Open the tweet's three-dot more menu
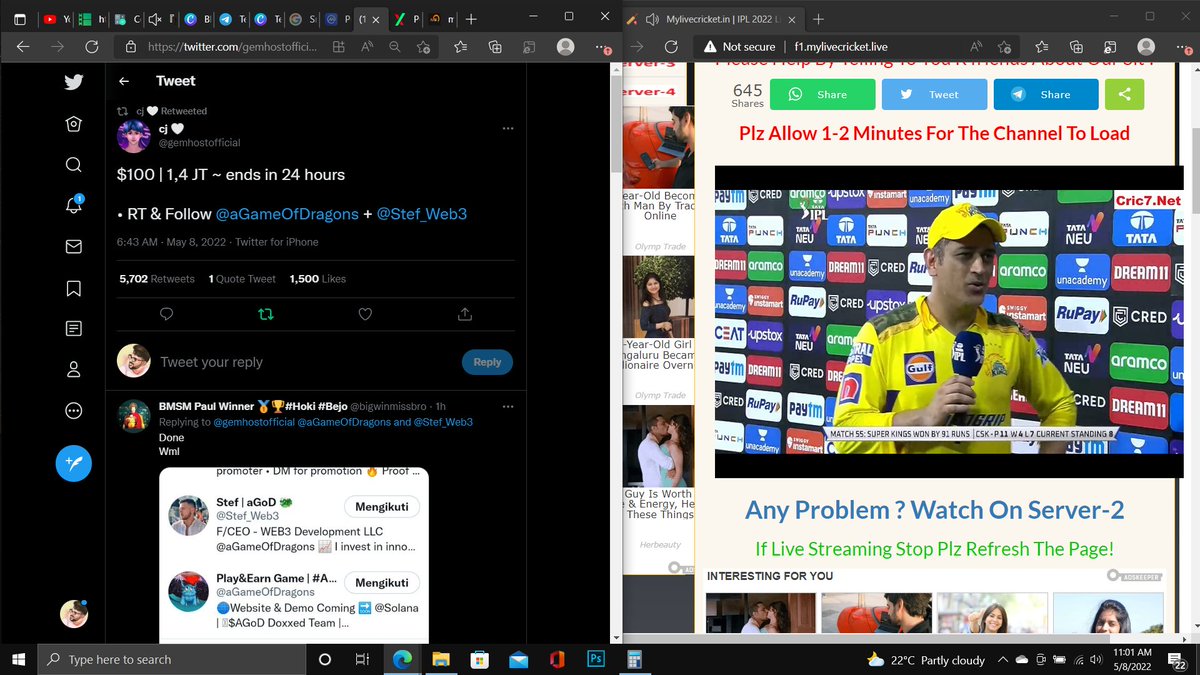The image size is (1200, 675). click(x=508, y=128)
